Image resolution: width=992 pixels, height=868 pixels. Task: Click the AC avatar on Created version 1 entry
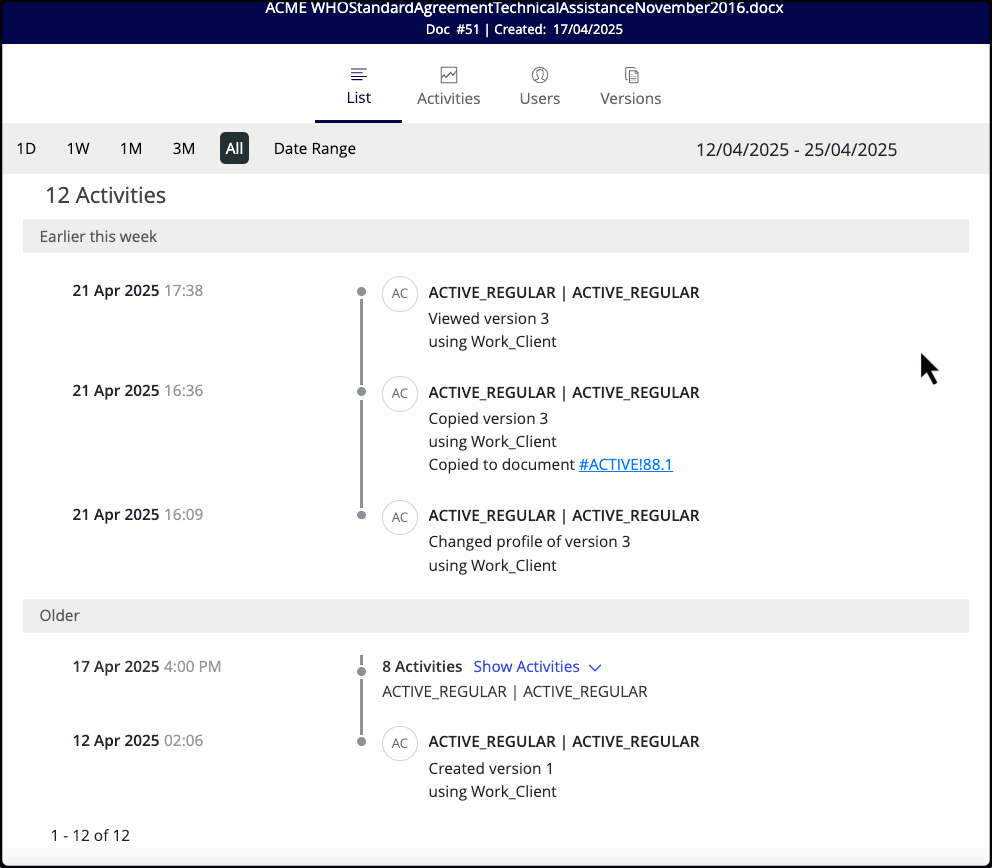(x=400, y=743)
